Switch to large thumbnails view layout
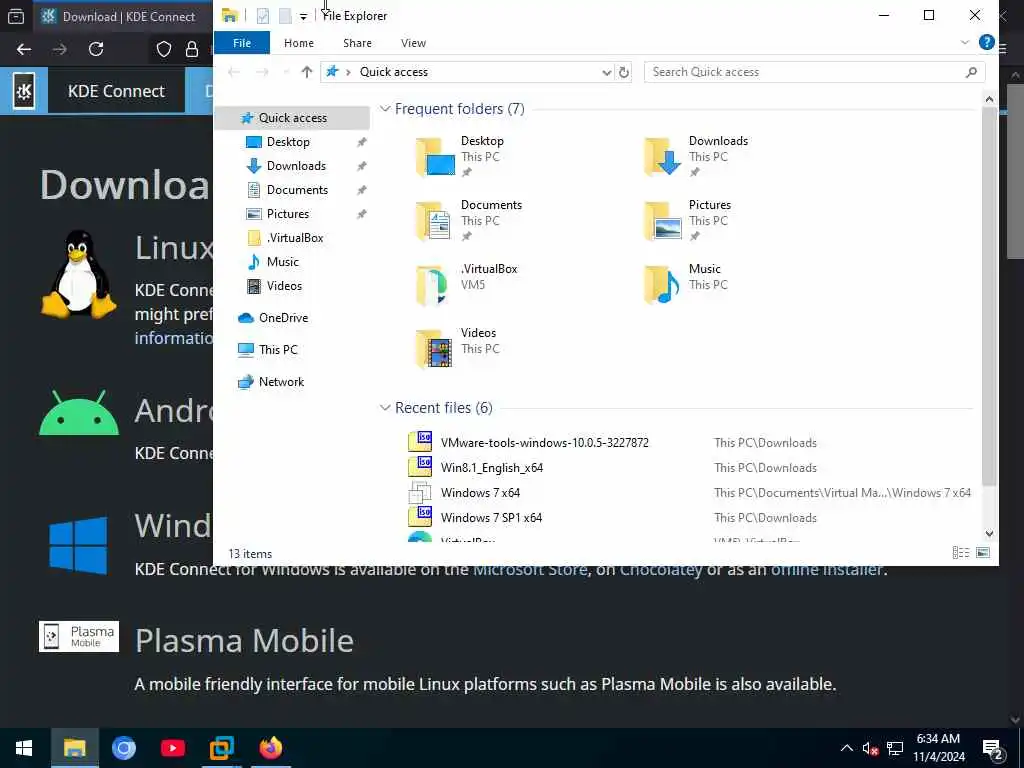Viewport: 1024px width, 768px height. pos(983,553)
